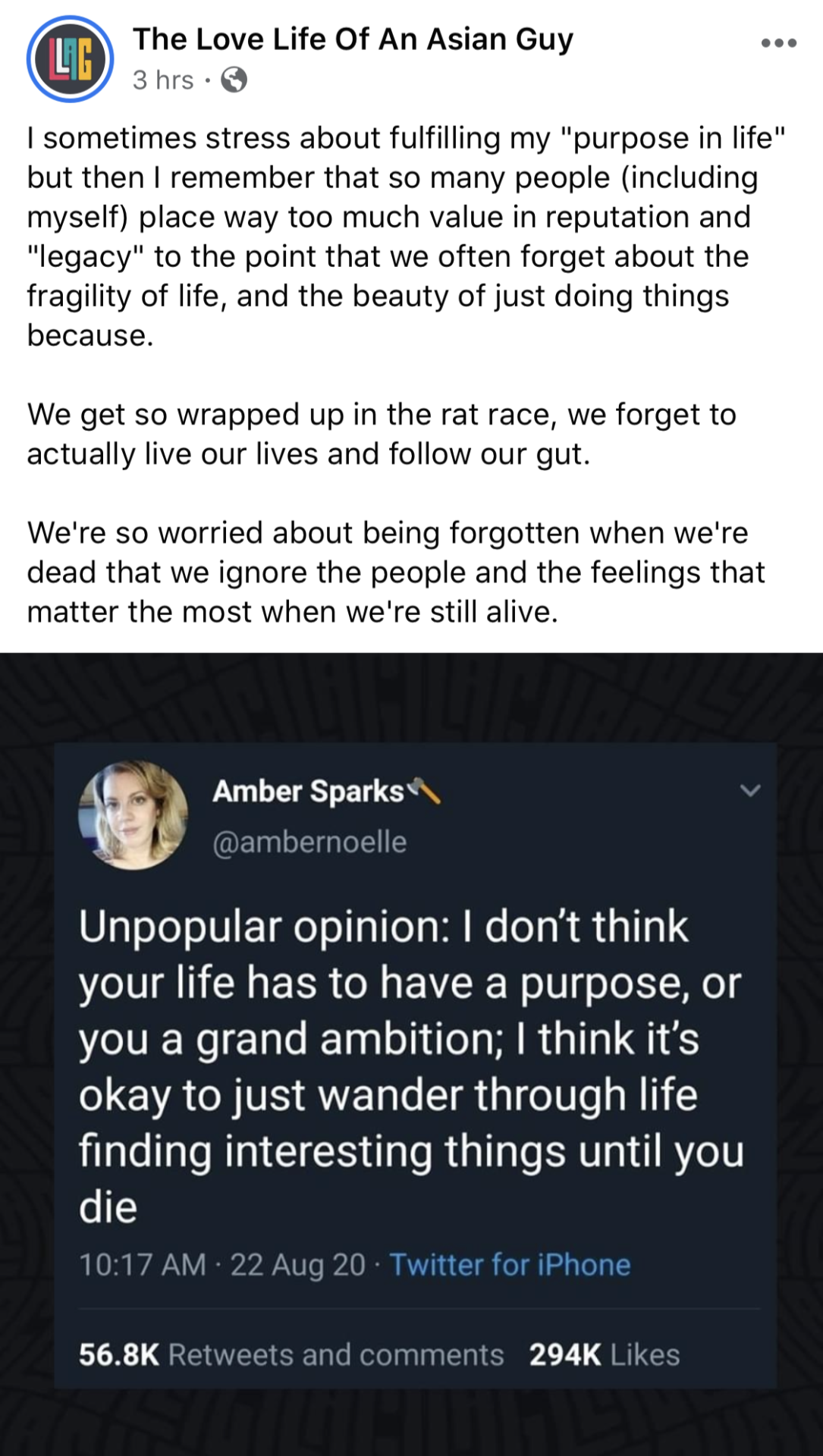
Task: View the 294K Likes count
Action: (x=604, y=1354)
